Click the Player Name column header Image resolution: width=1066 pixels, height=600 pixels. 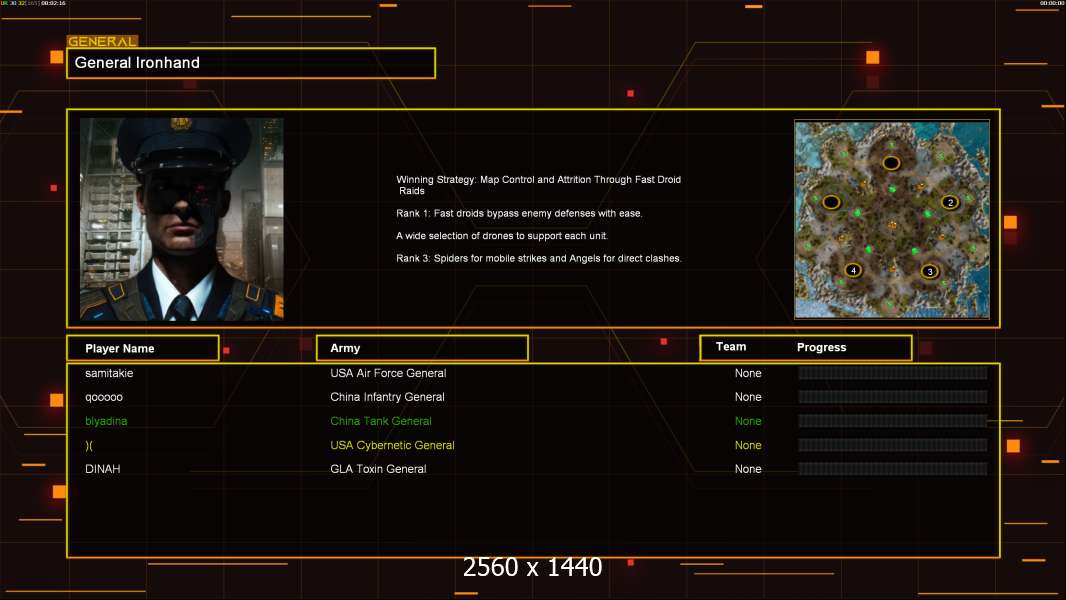[142, 348]
